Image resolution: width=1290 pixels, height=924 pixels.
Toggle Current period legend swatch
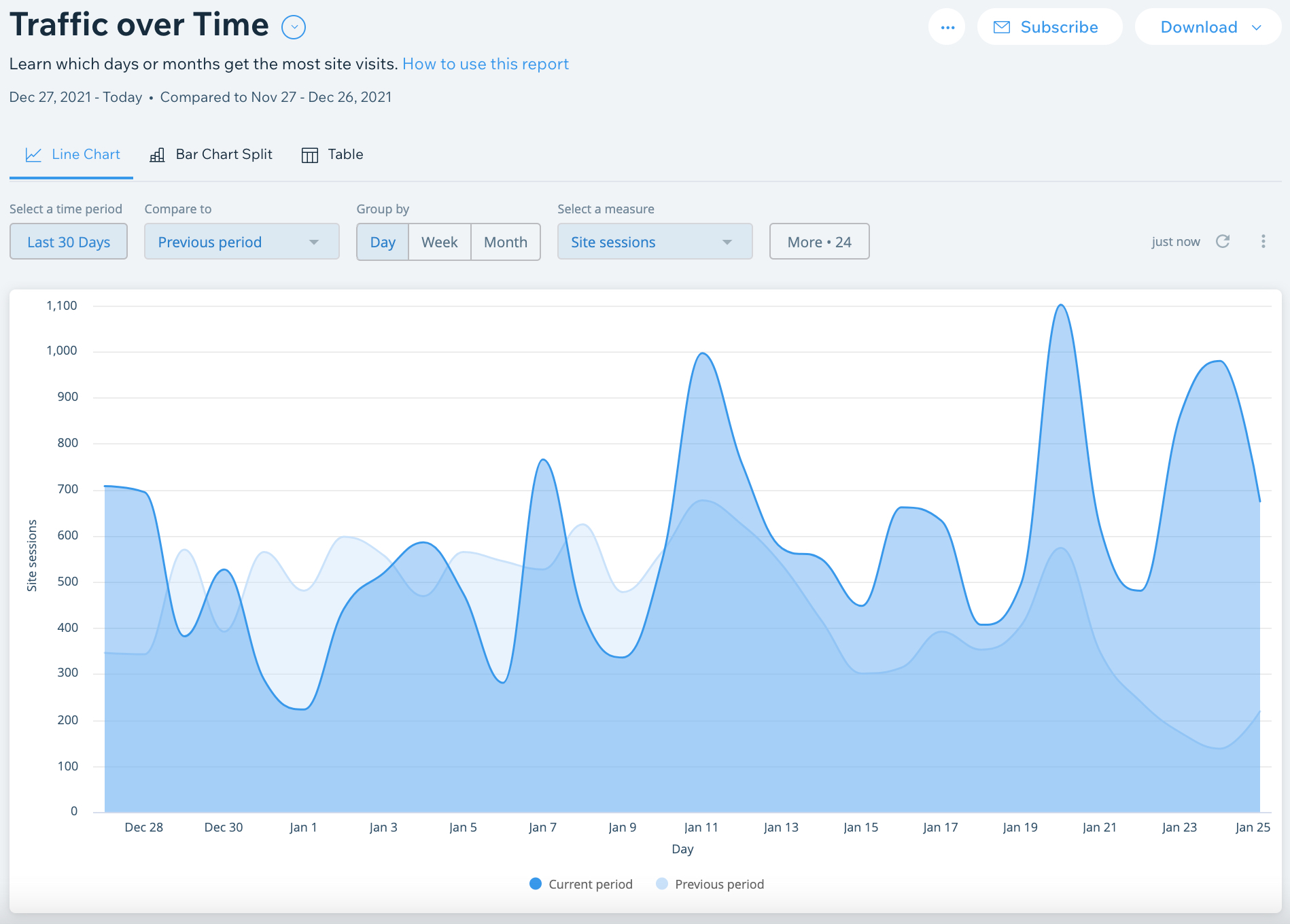(x=536, y=884)
